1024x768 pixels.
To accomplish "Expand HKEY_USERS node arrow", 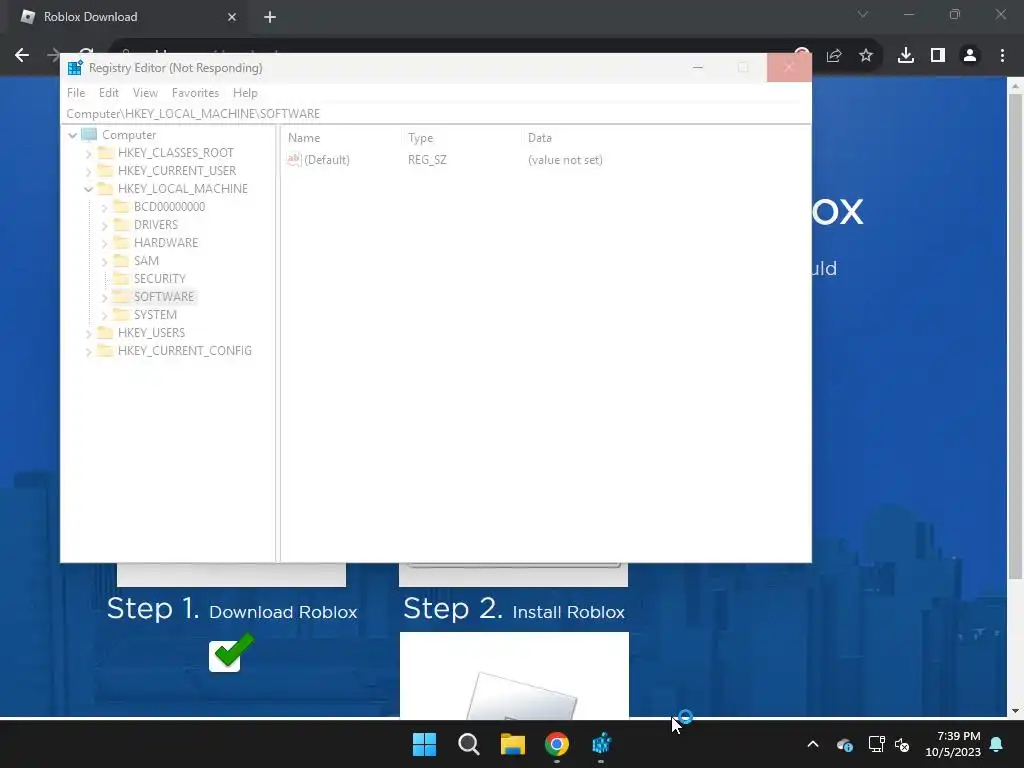I will 88,333.
